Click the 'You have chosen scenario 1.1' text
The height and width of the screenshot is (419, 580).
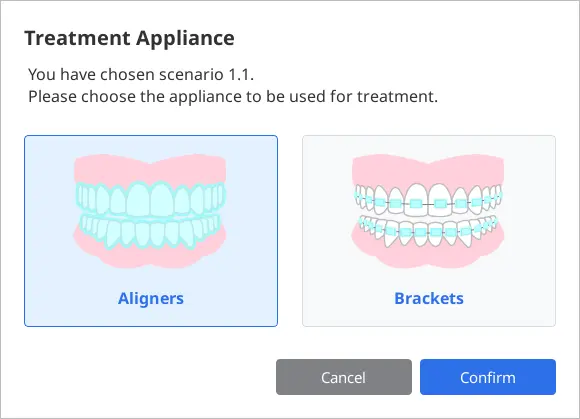coord(141,74)
